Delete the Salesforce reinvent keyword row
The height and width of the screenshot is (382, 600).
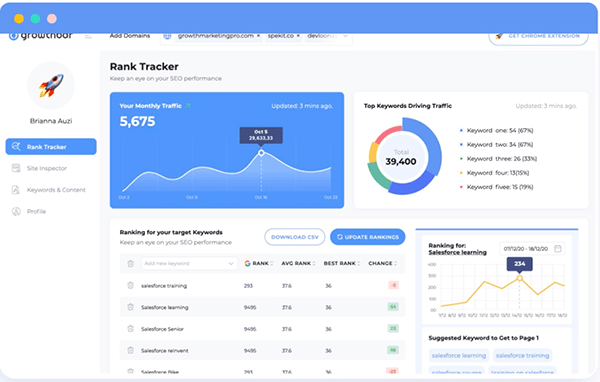pos(130,350)
